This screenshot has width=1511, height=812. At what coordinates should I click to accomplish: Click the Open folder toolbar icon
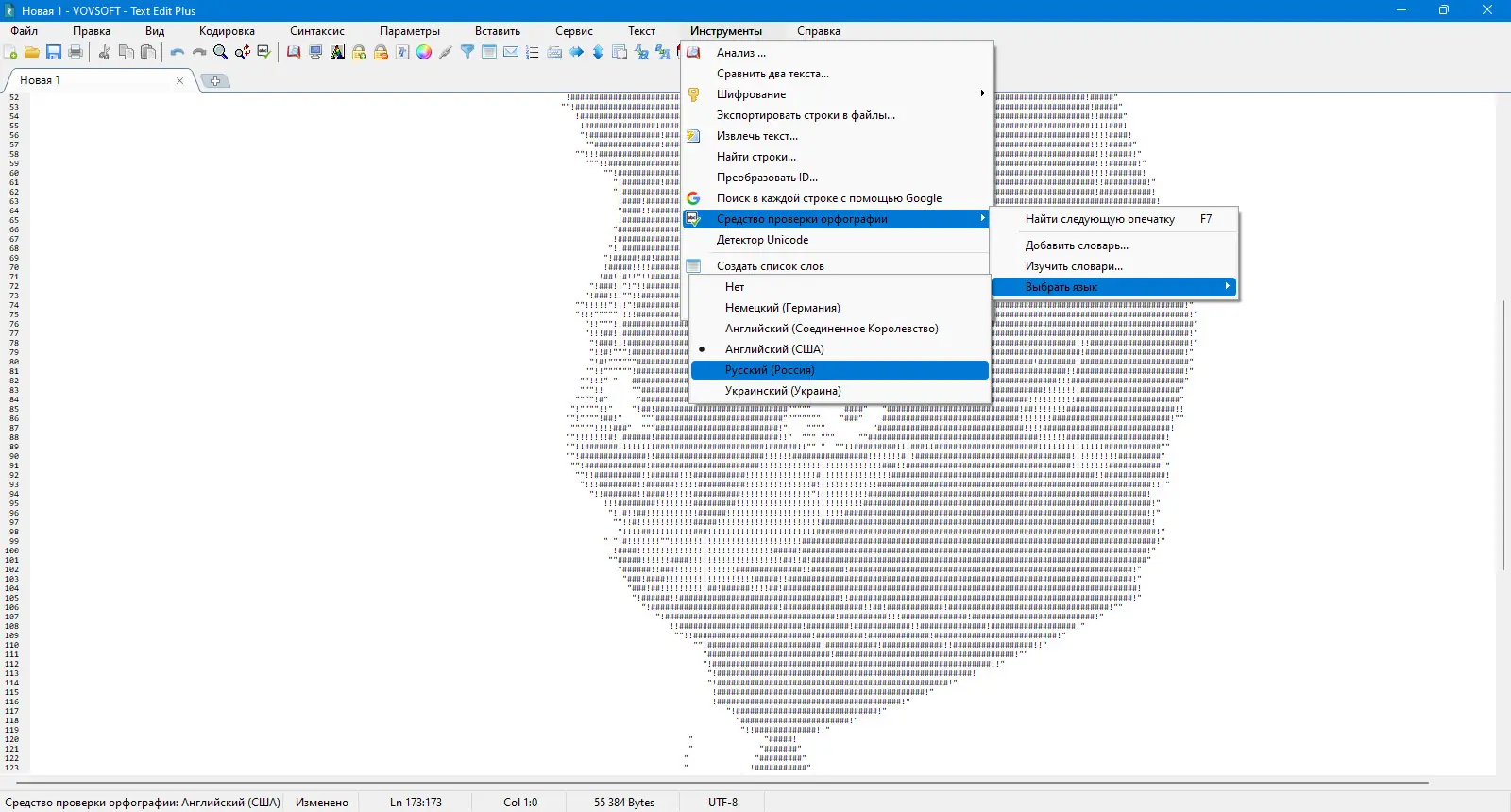pos(32,52)
